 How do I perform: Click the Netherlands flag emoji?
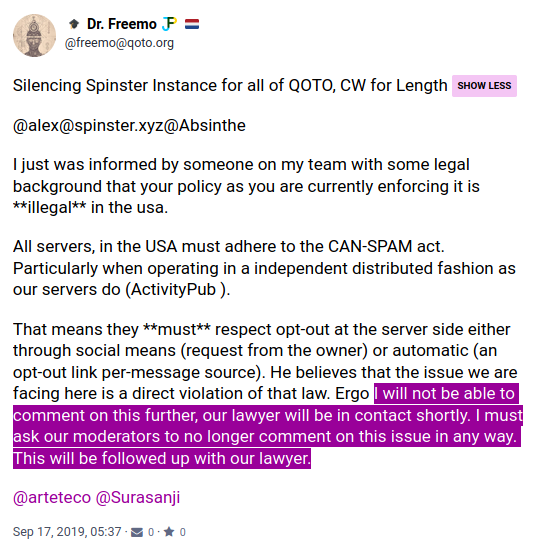click(x=192, y=24)
